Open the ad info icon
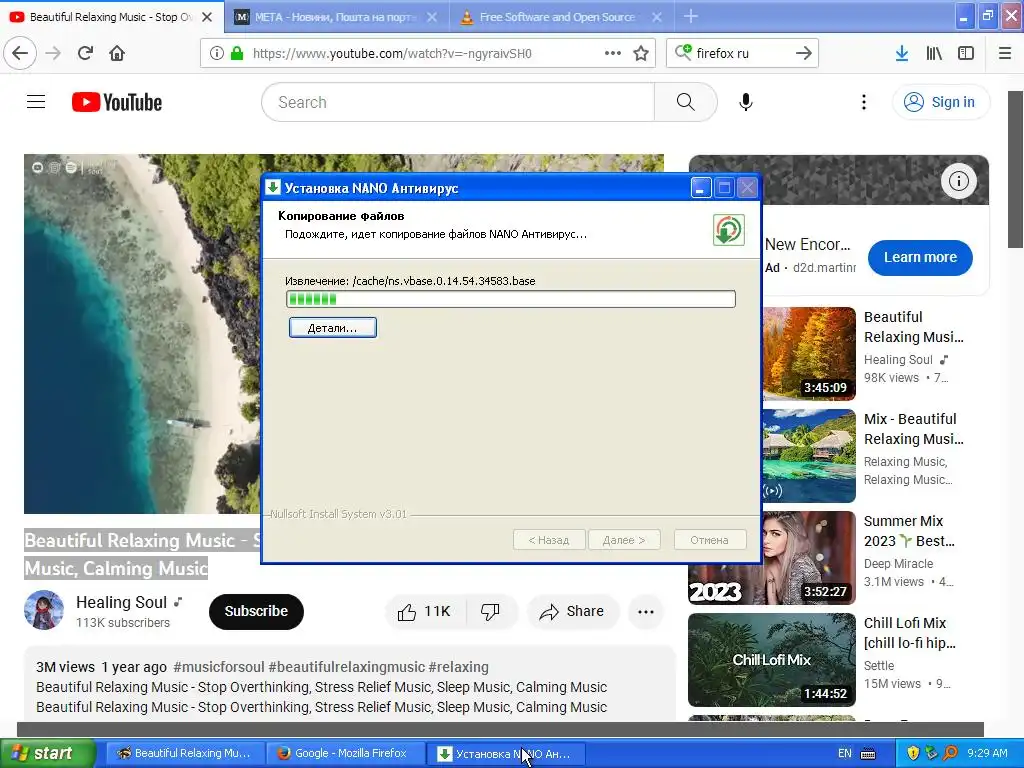The height and width of the screenshot is (768, 1024). click(x=959, y=181)
